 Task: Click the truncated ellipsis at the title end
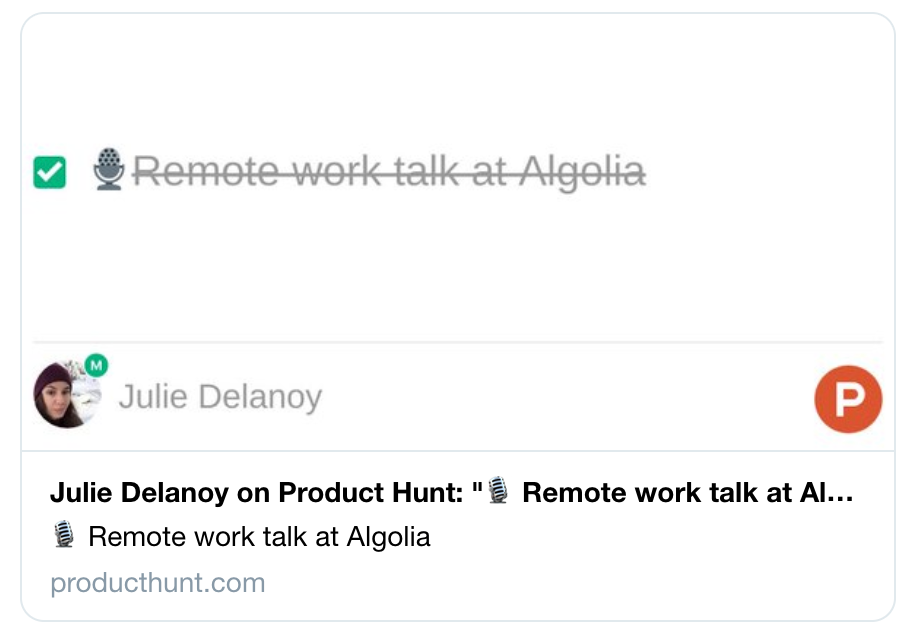840,494
